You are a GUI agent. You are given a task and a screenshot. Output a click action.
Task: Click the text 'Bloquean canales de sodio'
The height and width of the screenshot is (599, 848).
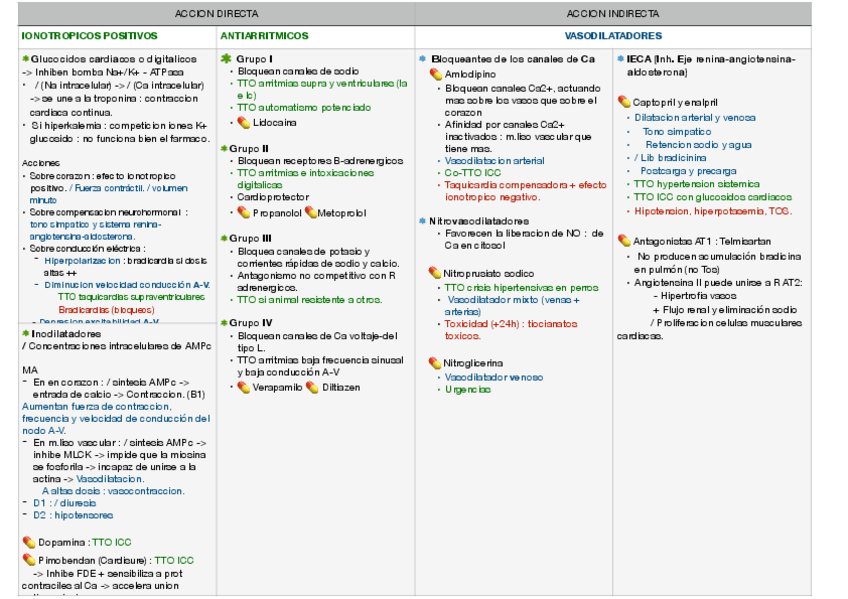pyautogui.click(x=298, y=71)
